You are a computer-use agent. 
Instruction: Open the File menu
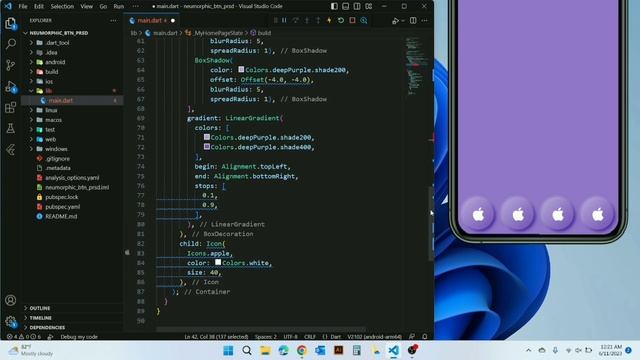pos(23,6)
